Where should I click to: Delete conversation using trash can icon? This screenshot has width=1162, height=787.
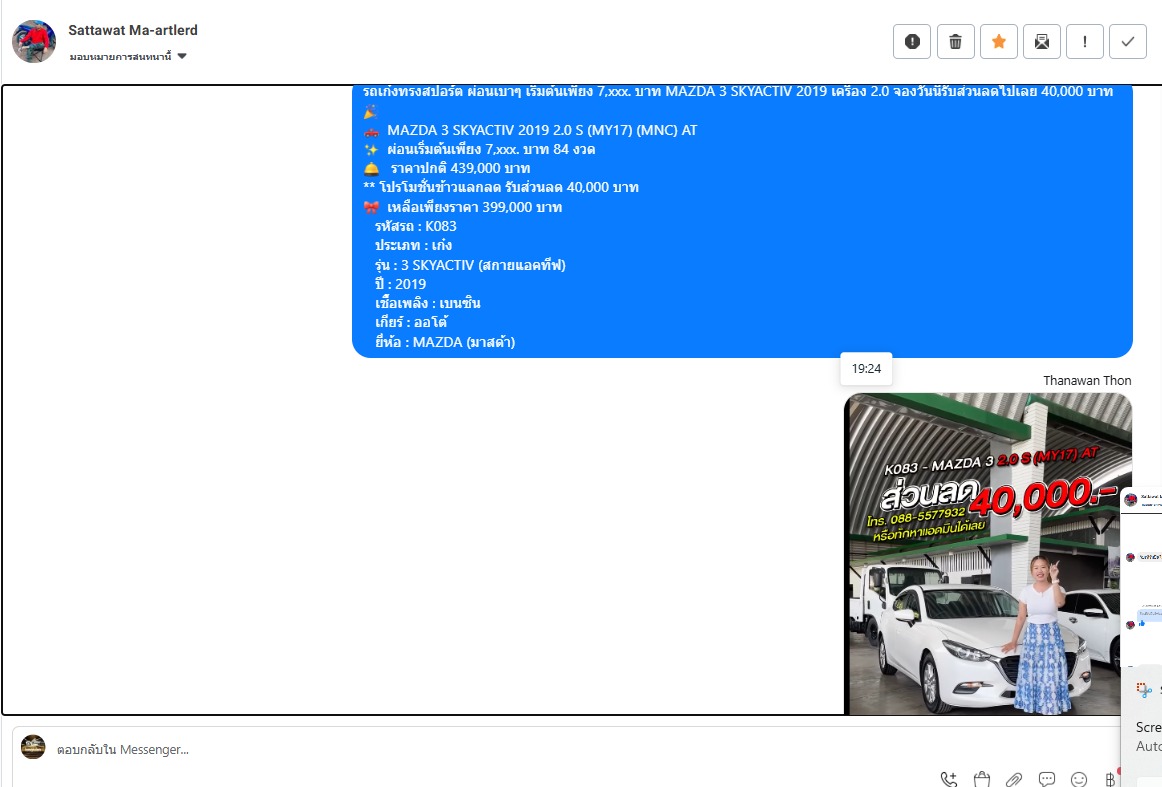[x=955, y=41]
